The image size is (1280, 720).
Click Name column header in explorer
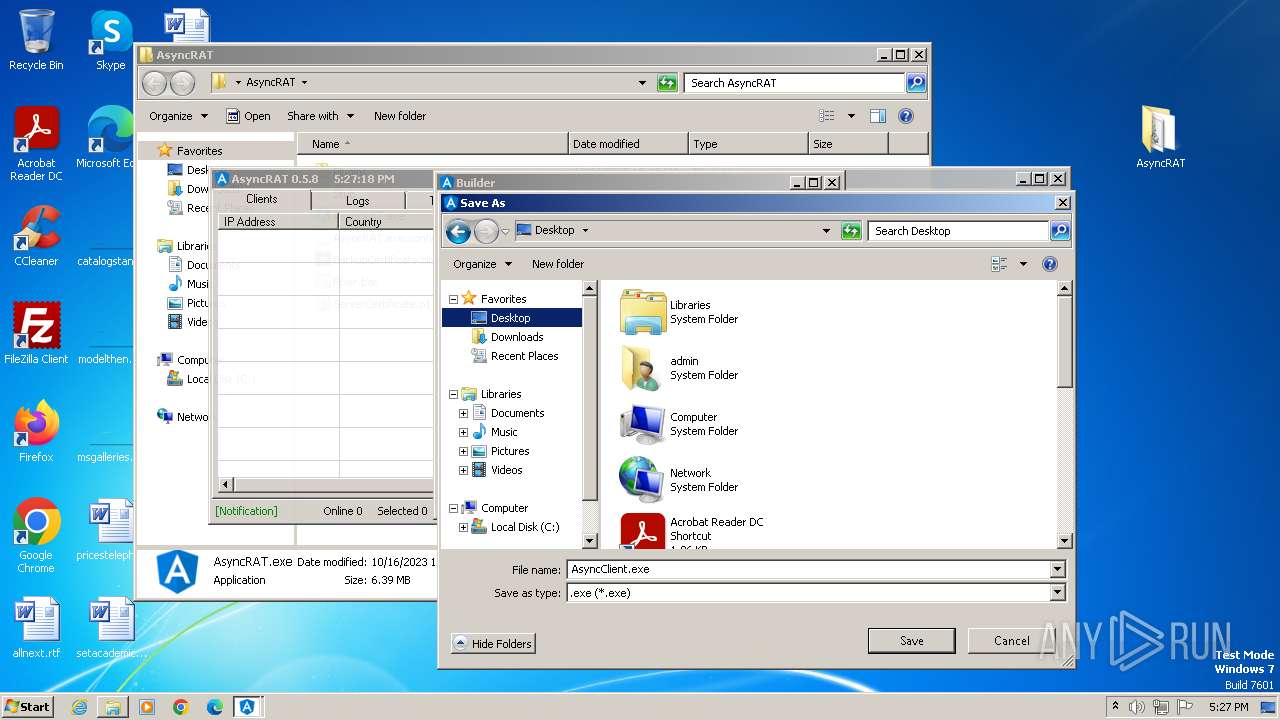coord(432,144)
